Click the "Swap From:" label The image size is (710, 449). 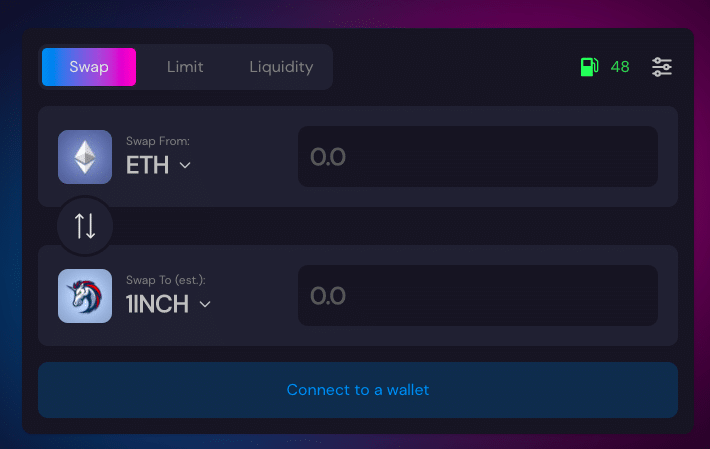point(158,142)
